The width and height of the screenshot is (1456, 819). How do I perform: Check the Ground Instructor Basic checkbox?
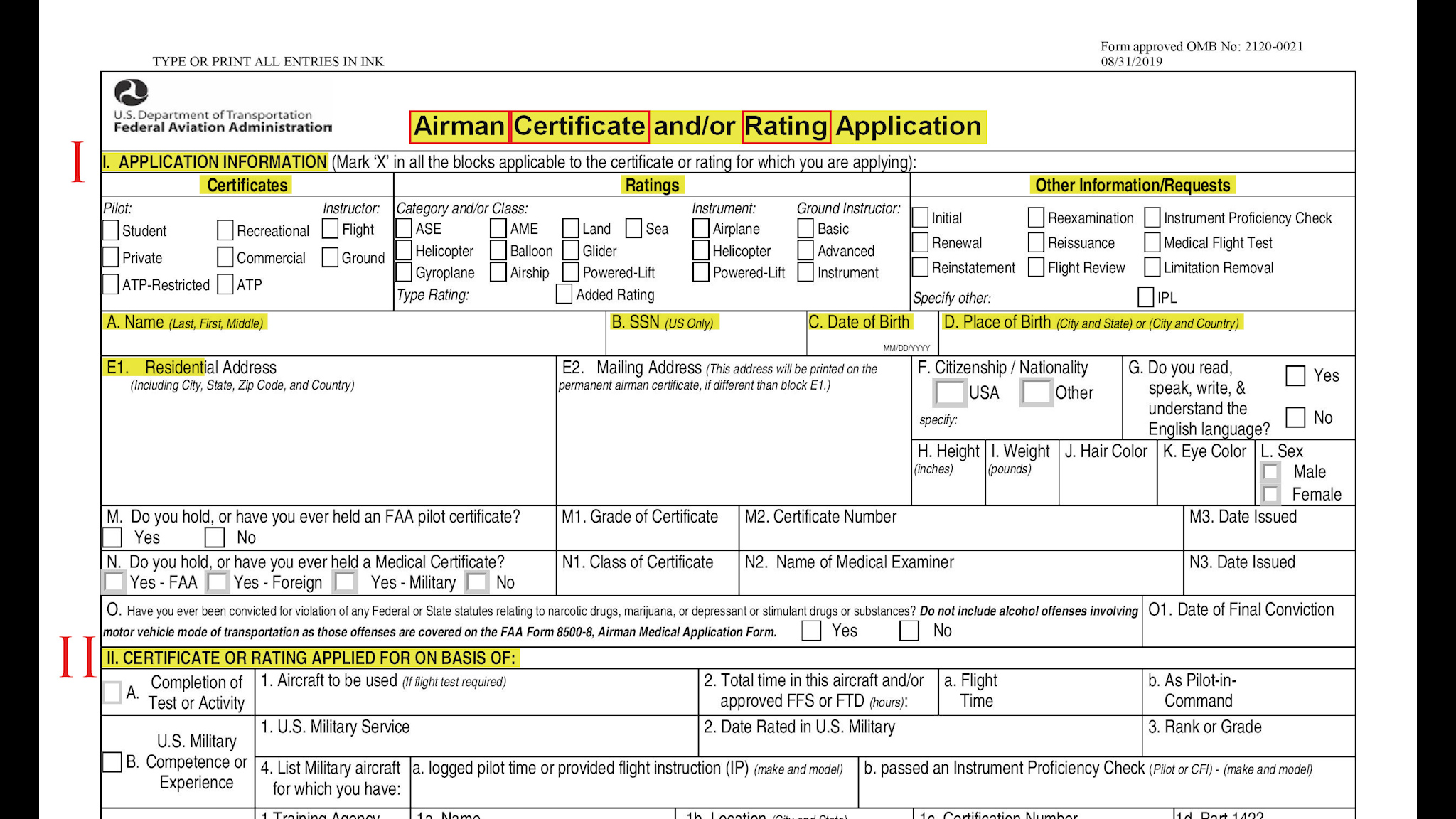pyautogui.click(x=805, y=228)
